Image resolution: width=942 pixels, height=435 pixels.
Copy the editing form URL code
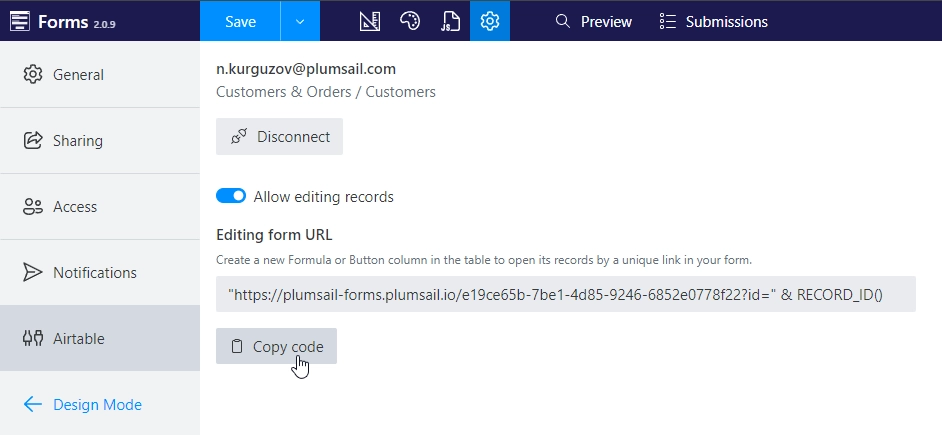coord(276,346)
